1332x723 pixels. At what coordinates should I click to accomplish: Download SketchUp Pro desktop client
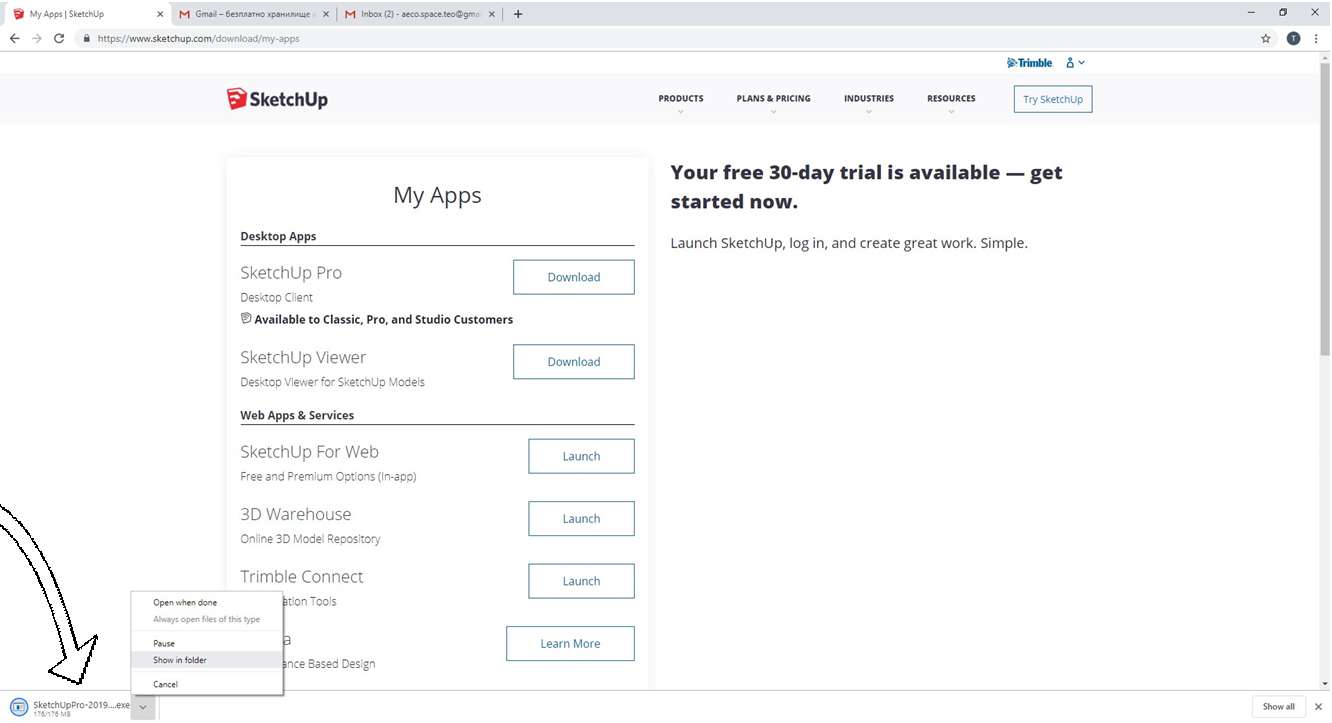tap(573, 277)
